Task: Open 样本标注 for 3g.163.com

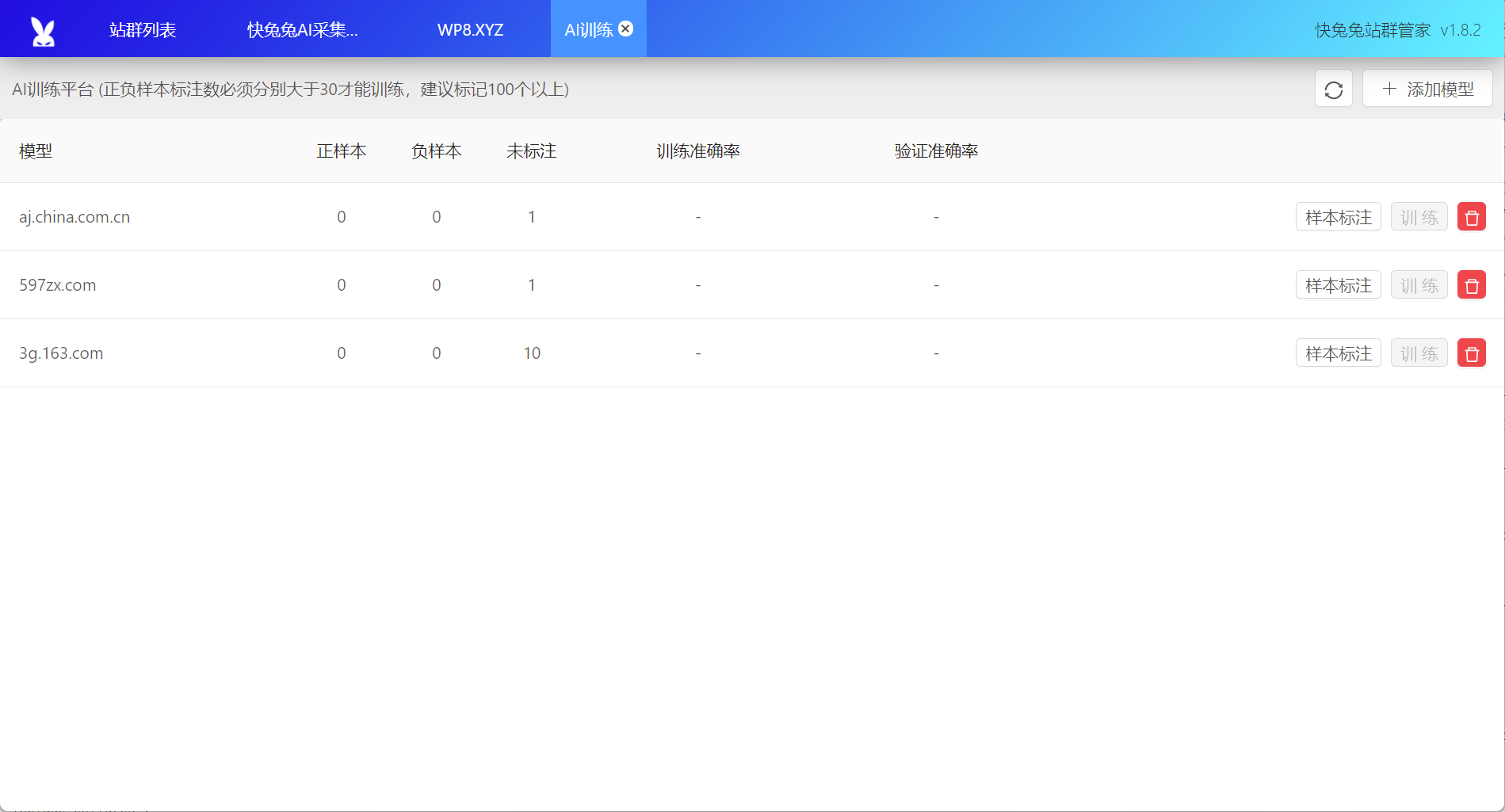Action: coord(1339,353)
